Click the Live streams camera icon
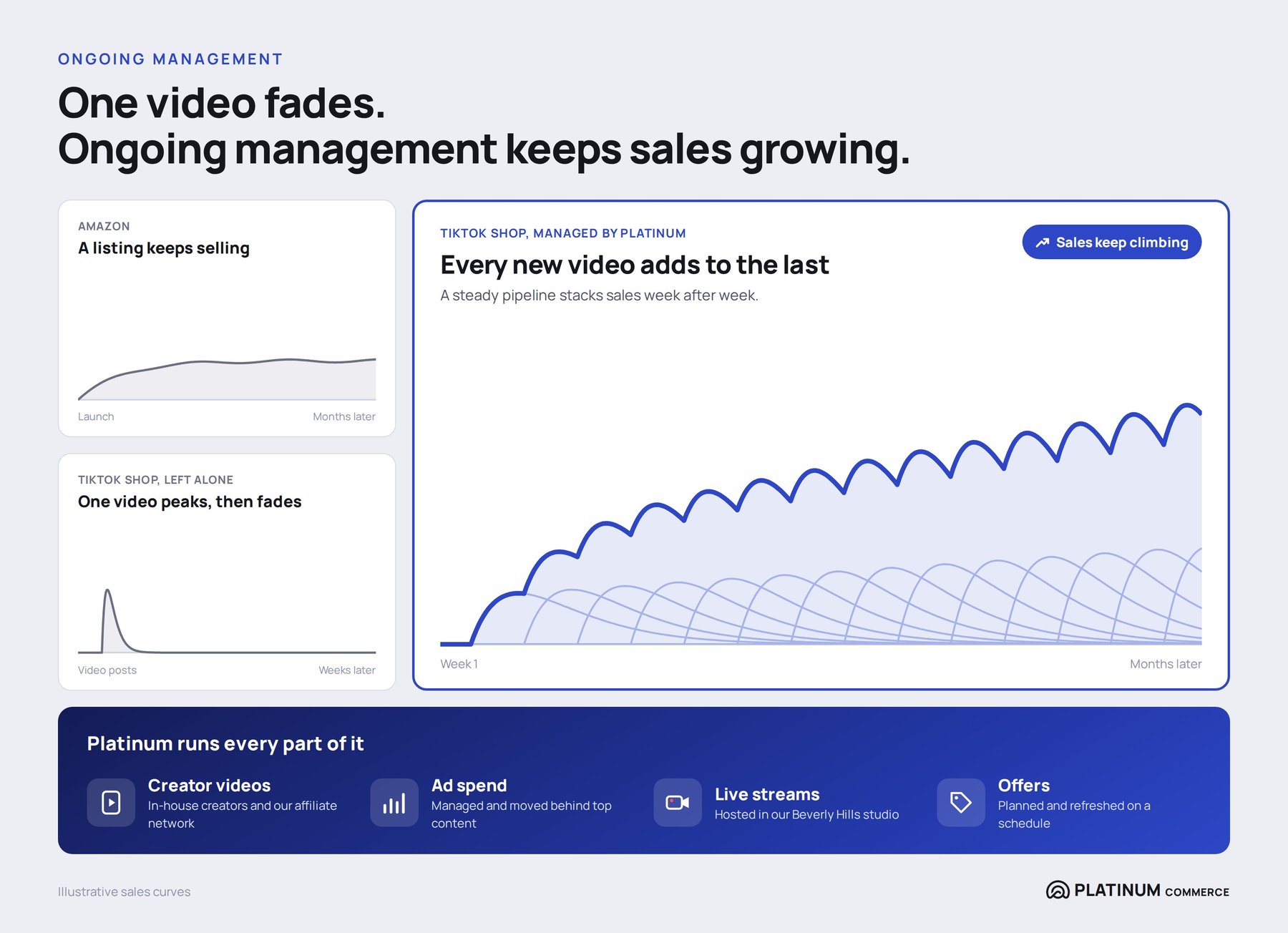Image resolution: width=1288 pixels, height=933 pixels. click(678, 803)
